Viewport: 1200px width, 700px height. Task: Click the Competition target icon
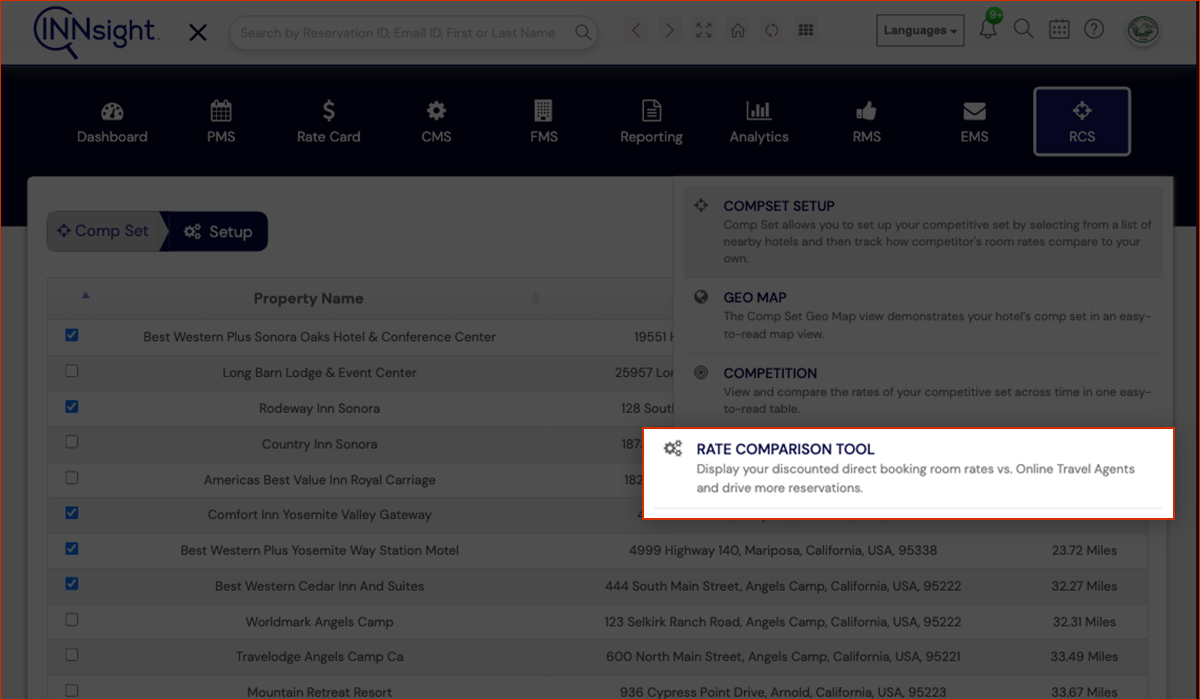coord(701,373)
